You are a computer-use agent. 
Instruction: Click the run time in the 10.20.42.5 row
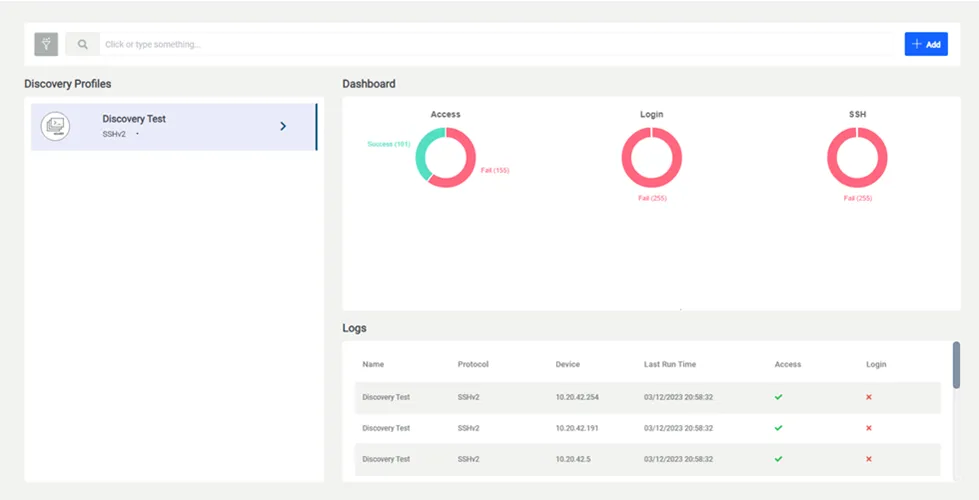point(679,459)
